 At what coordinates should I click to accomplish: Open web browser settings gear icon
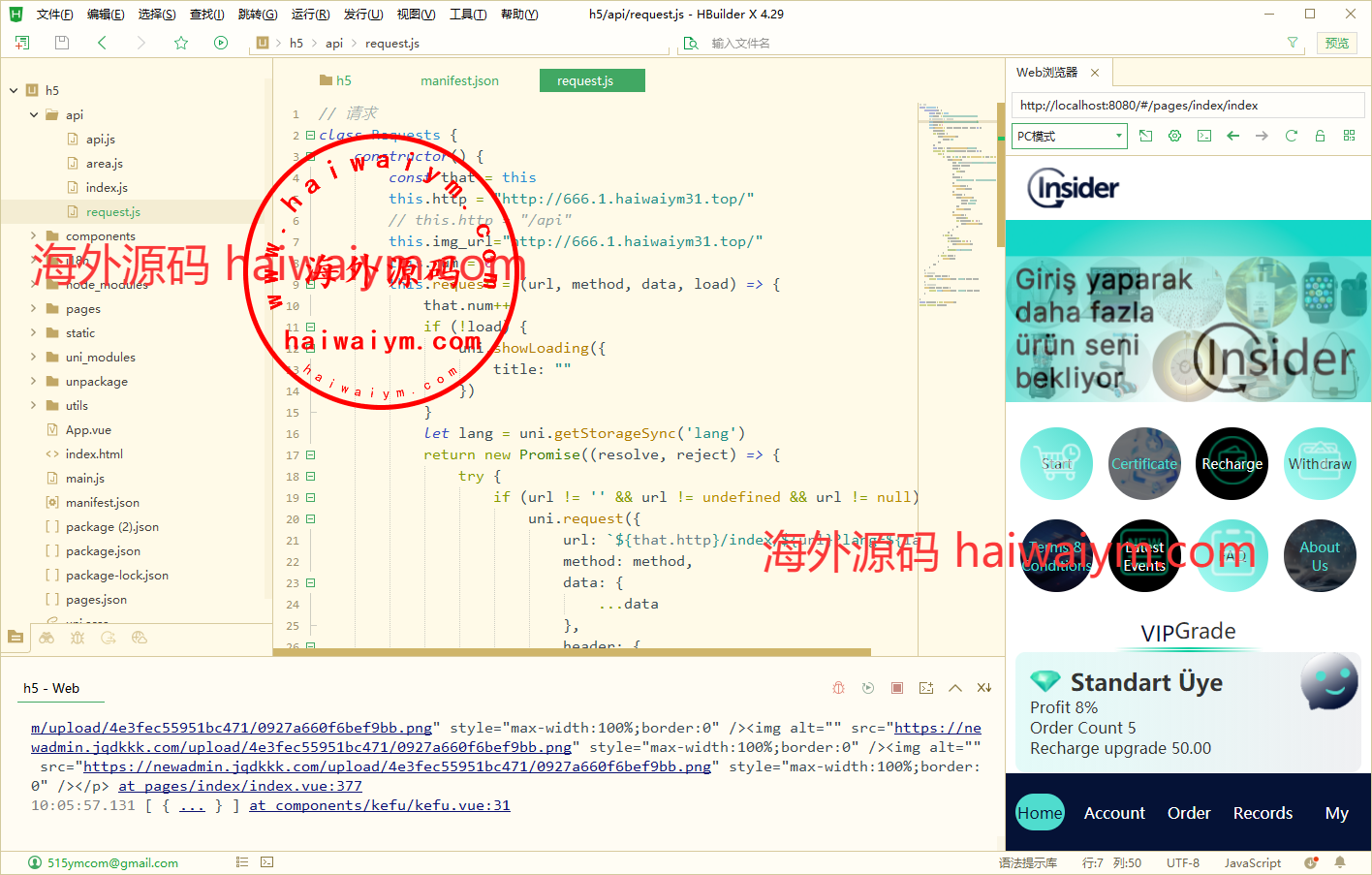click(x=1174, y=136)
